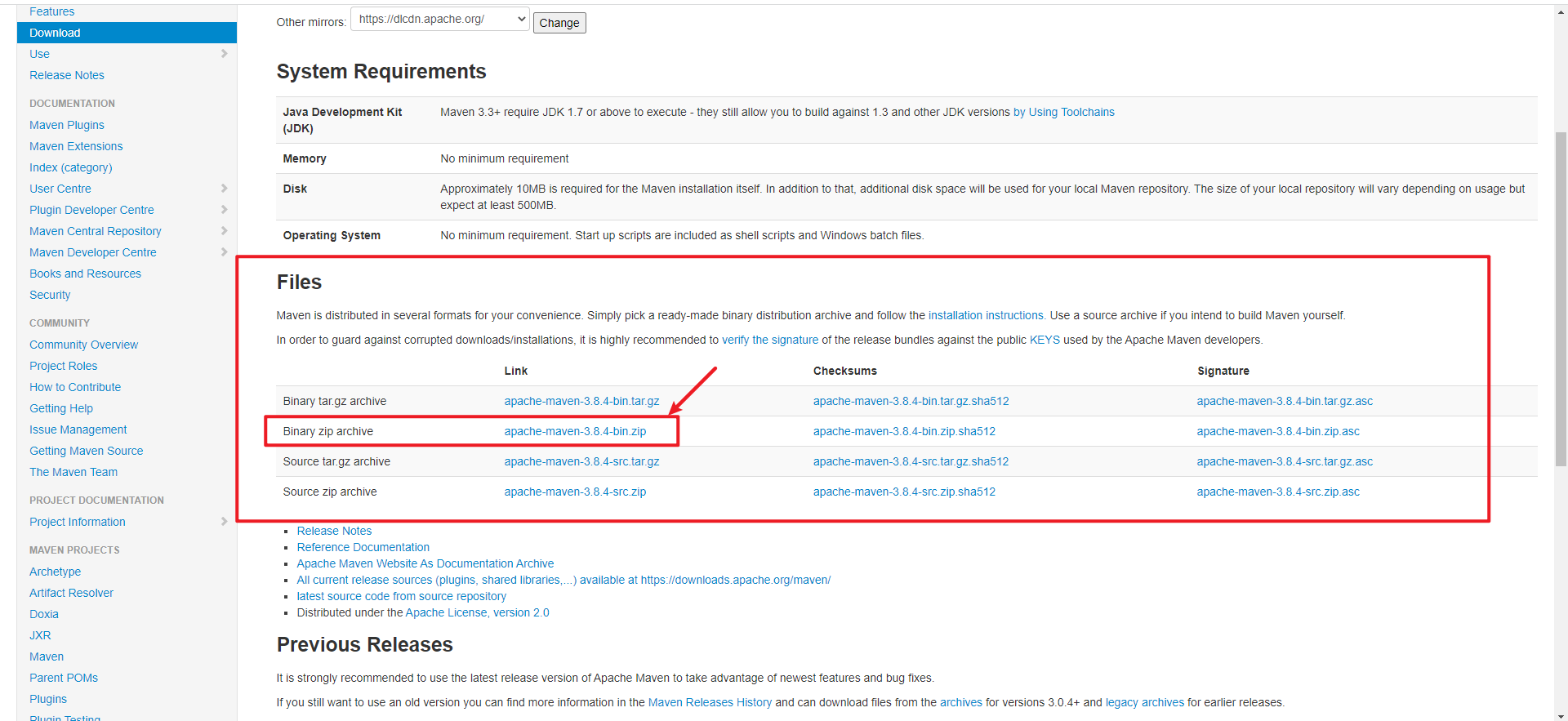Open Community Overview

[x=83, y=345]
